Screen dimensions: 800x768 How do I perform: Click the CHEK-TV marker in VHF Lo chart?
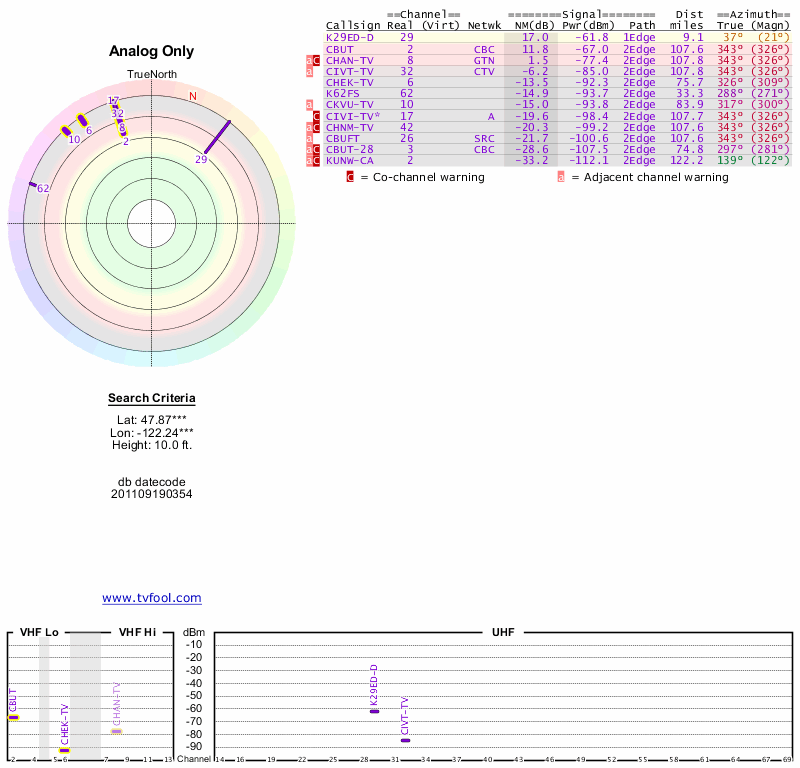(64, 750)
